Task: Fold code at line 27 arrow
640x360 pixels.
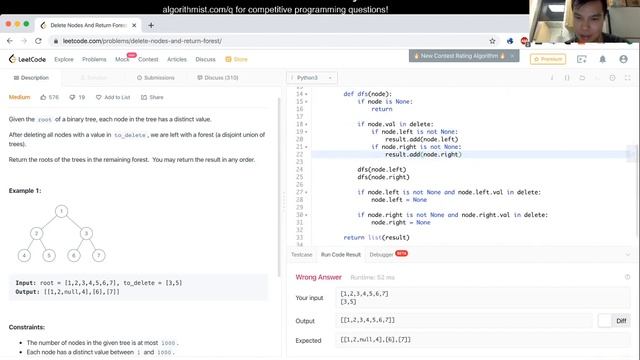Action: (x=306, y=192)
